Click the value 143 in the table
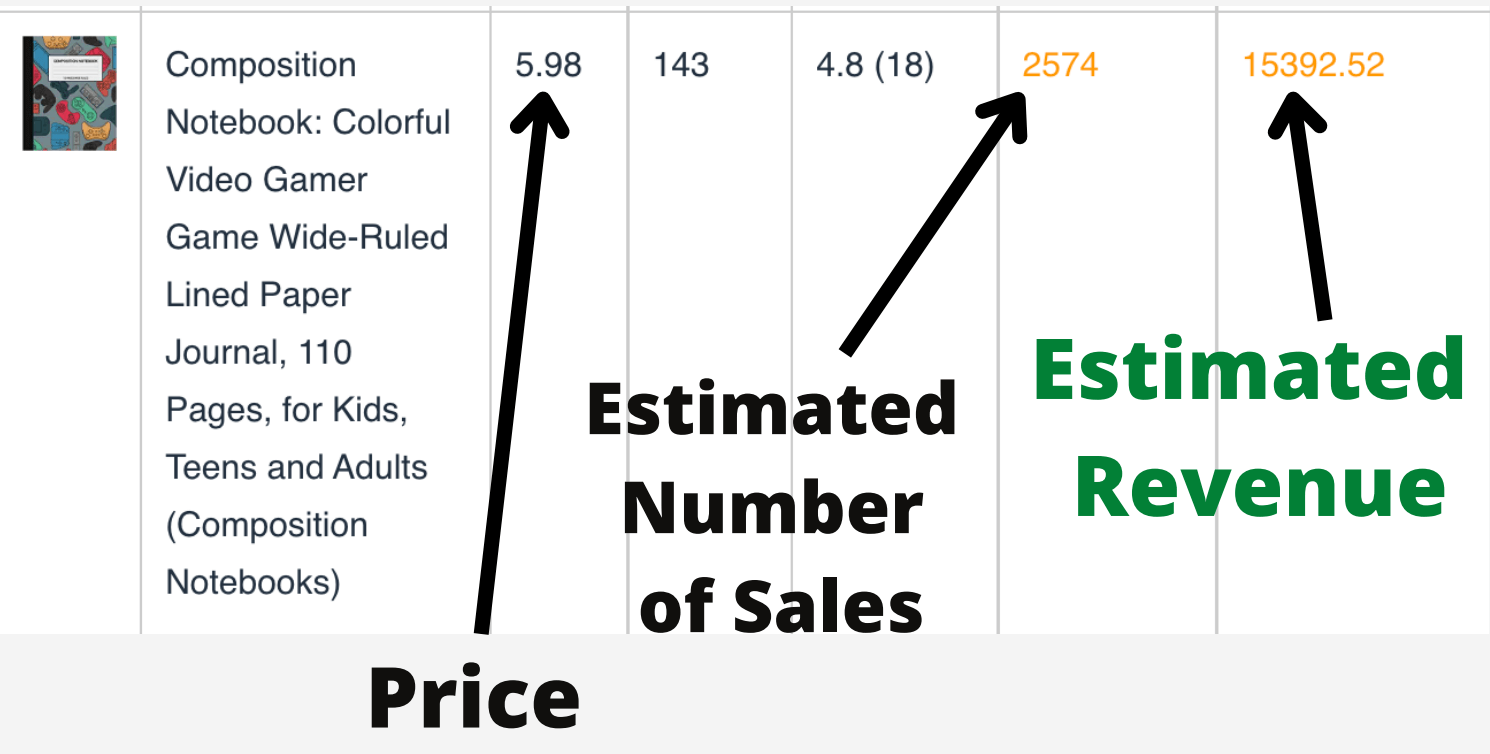The image size is (1490, 754). click(x=681, y=65)
